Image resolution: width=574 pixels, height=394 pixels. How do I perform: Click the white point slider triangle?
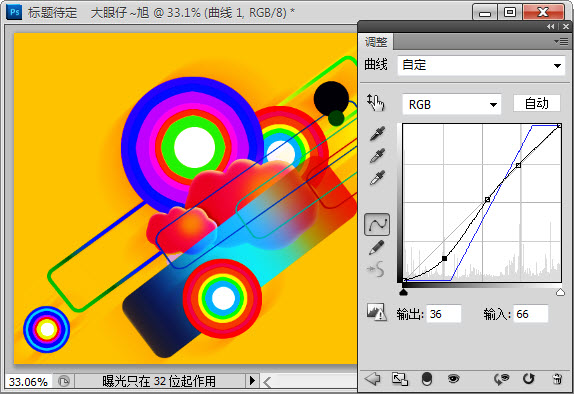click(x=560, y=292)
